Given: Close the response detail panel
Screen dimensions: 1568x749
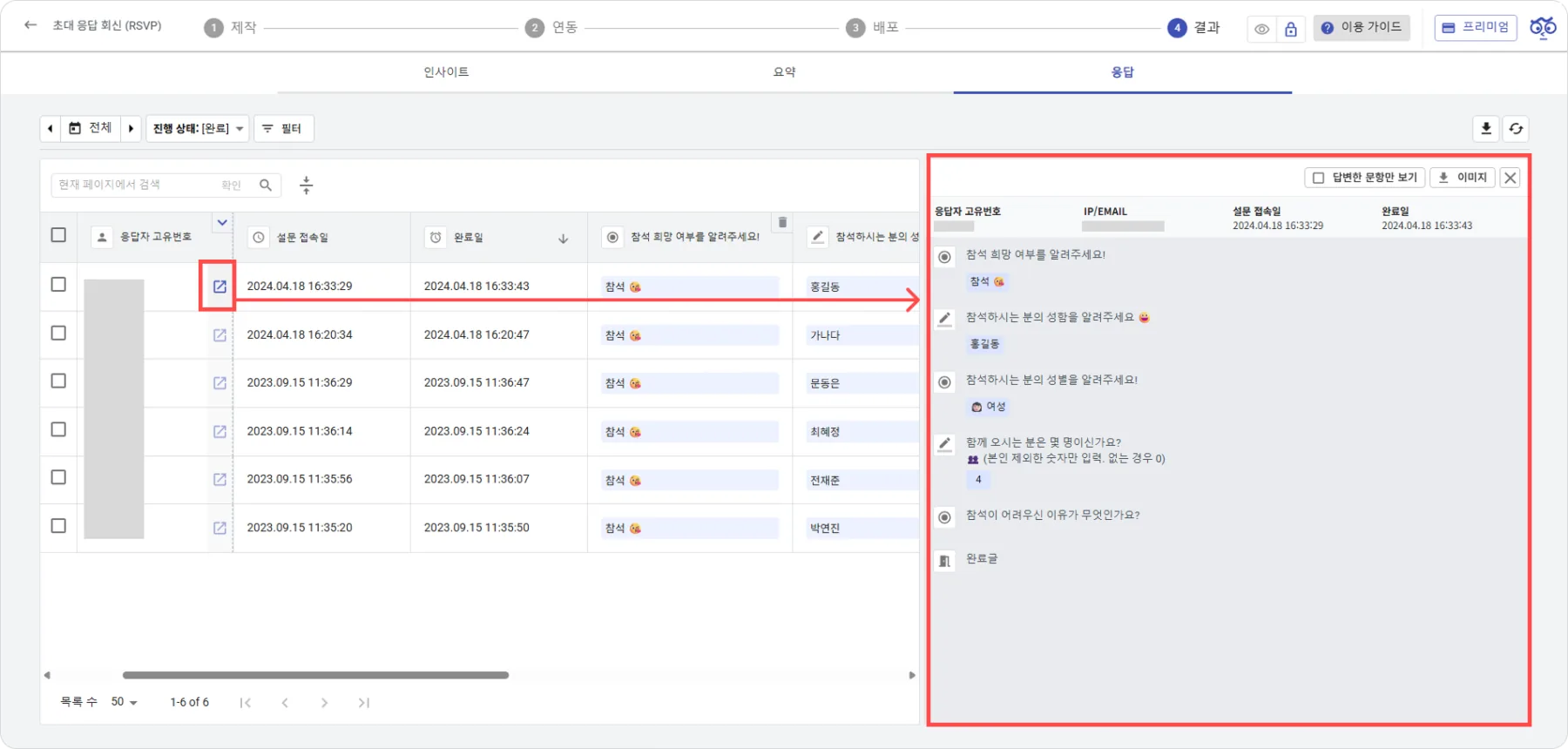Looking at the screenshot, I should (x=1511, y=178).
